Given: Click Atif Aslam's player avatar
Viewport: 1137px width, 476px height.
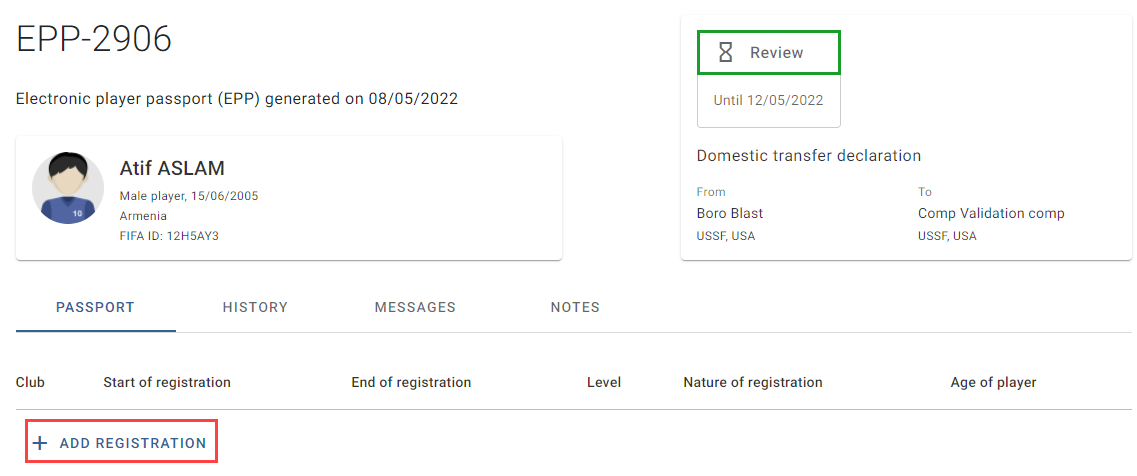Looking at the screenshot, I should [x=68, y=188].
